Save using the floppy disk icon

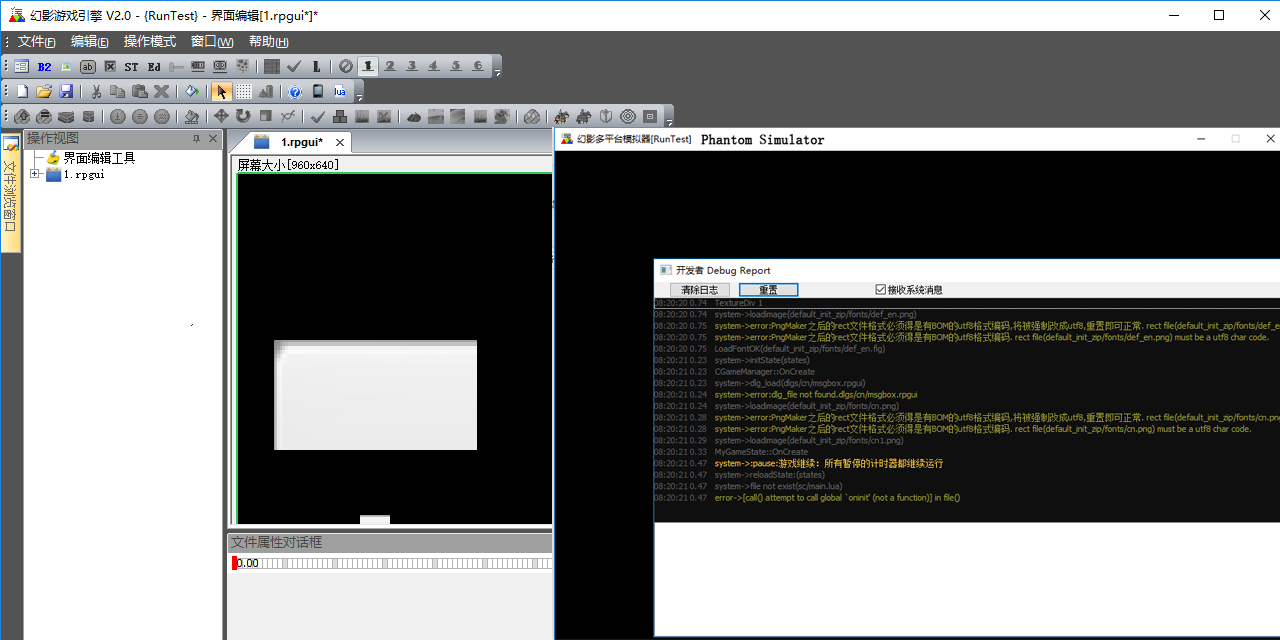coord(66,92)
